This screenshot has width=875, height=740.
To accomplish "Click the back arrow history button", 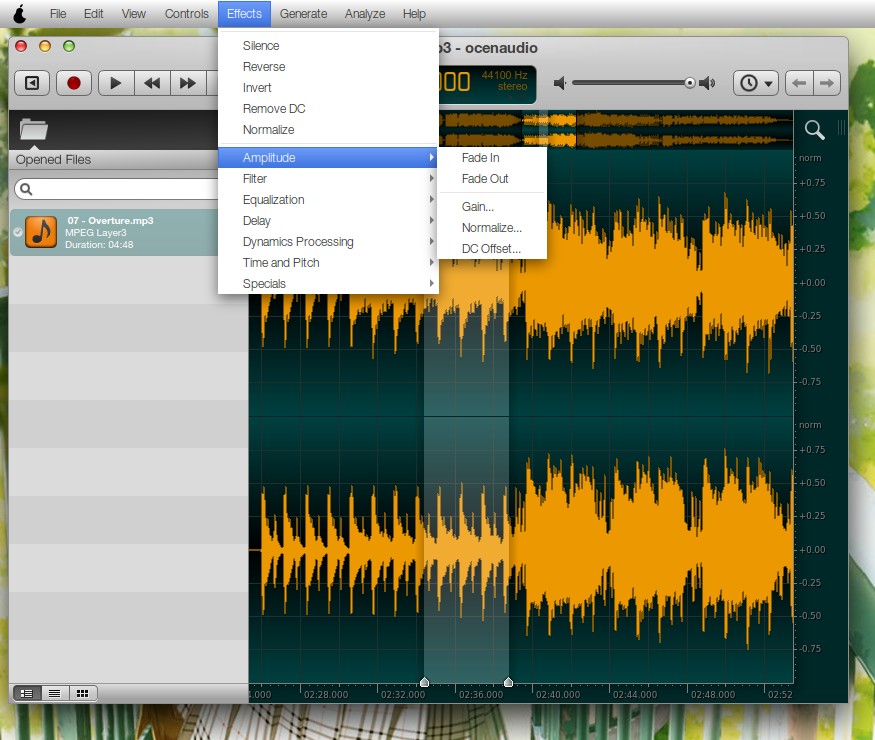I will click(799, 83).
